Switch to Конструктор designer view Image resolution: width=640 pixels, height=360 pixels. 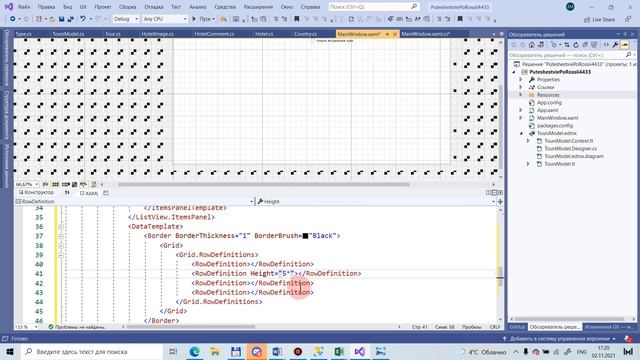(x=36, y=193)
